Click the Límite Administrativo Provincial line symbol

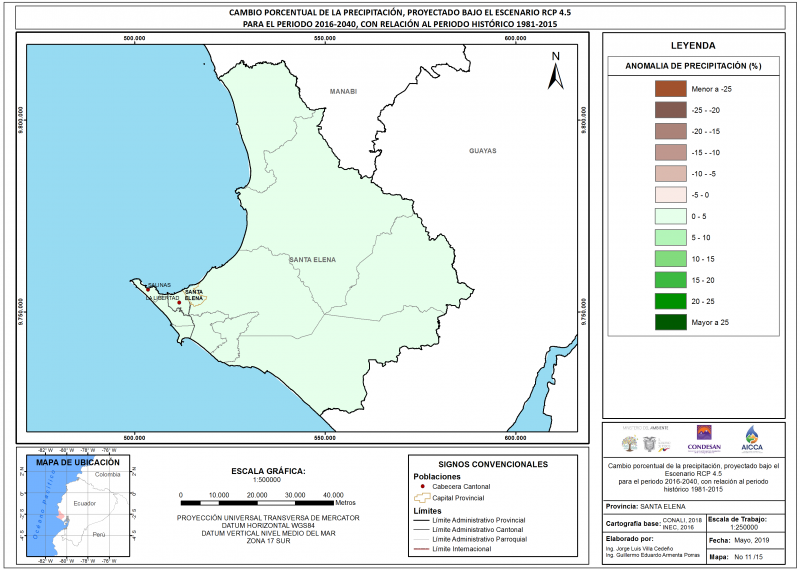[421, 521]
